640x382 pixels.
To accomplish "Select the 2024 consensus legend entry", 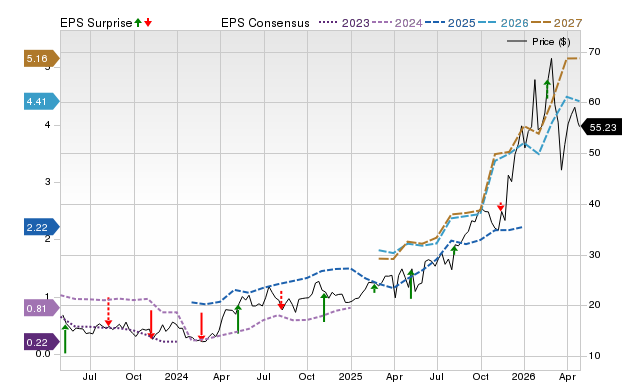I will pyautogui.click(x=397, y=23).
